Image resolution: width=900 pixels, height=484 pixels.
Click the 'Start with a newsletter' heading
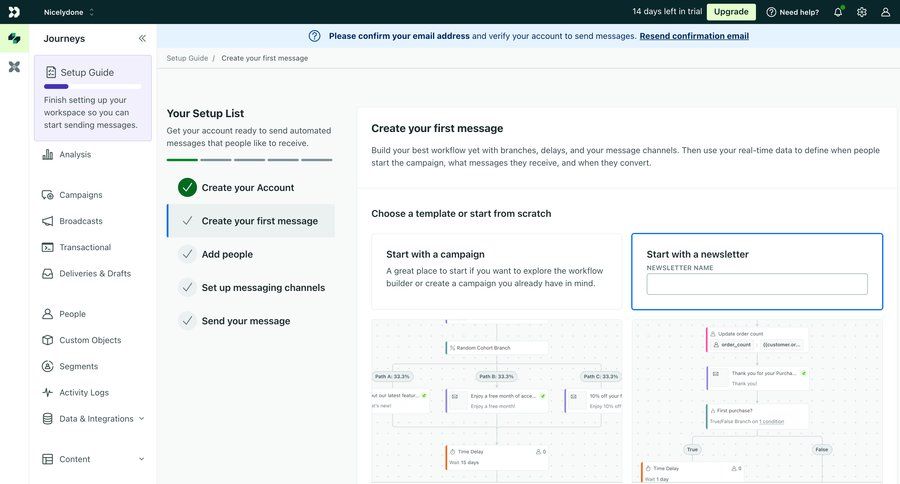tap(697, 254)
